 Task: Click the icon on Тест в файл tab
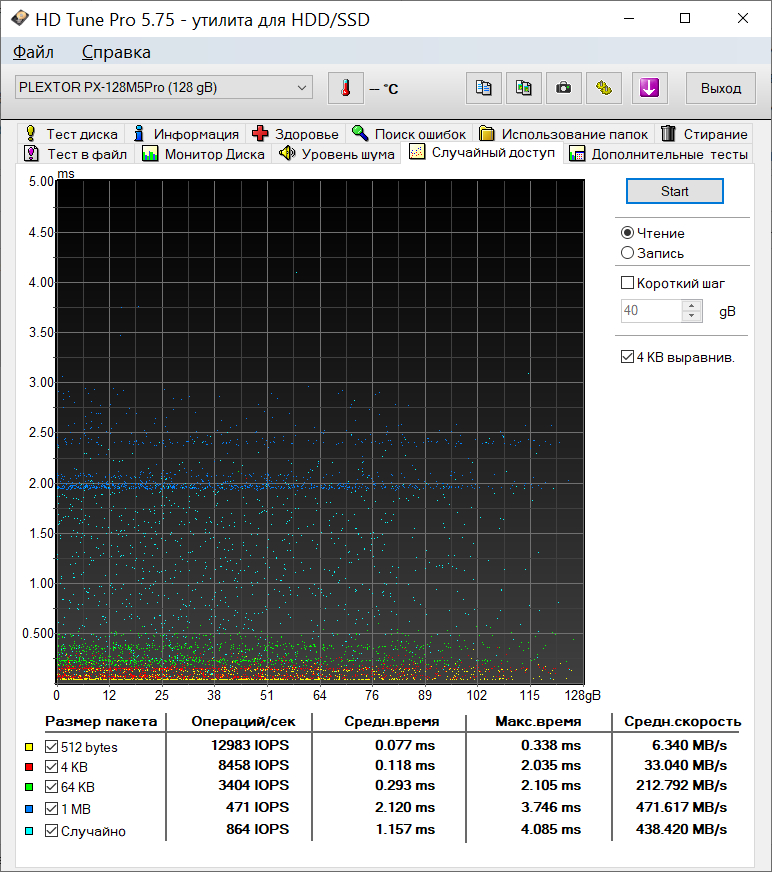click(x=32, y=153)
